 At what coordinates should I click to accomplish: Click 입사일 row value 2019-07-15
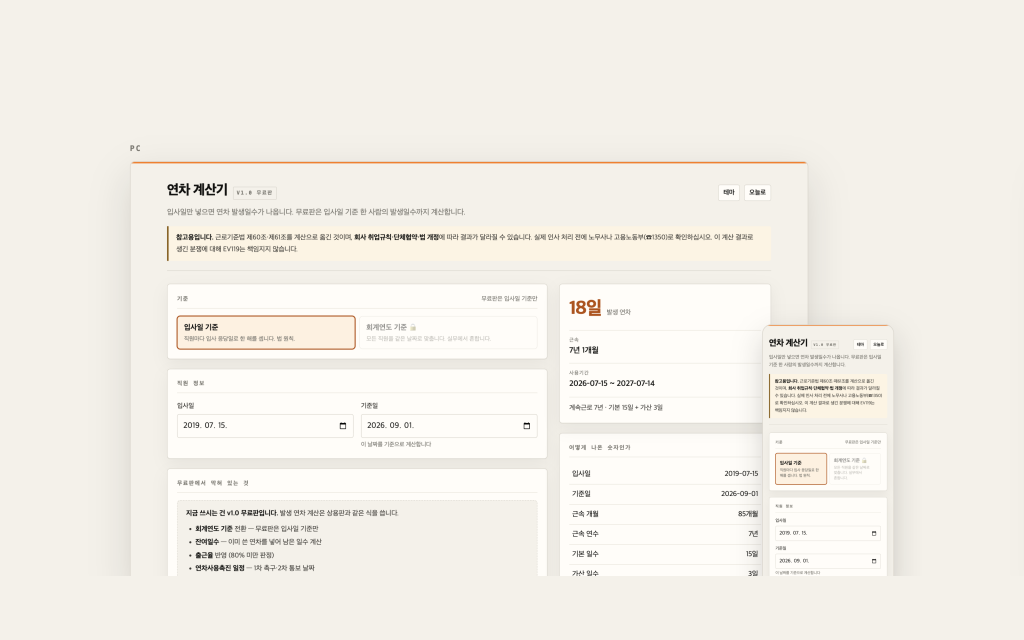pyautogui.click(x=741, y=473)
